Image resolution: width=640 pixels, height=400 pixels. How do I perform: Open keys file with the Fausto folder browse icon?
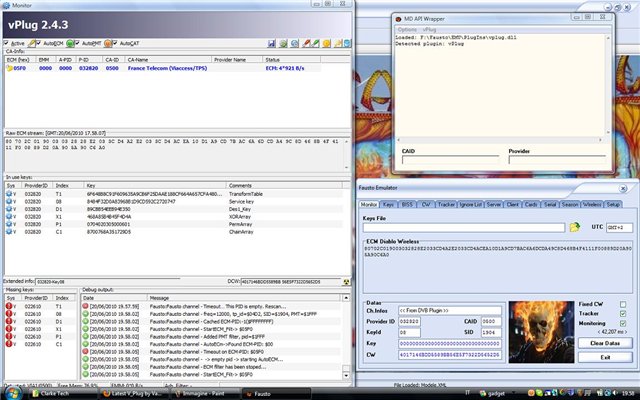coord(575,227)
